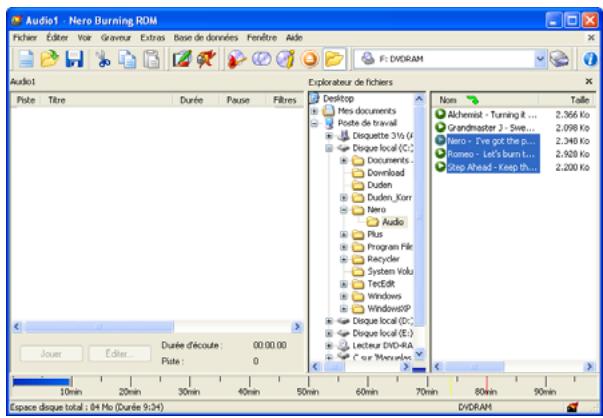Click the Copy icon in toolbar
The width and height of the screenshot is (603, 418).
[127, 59]
